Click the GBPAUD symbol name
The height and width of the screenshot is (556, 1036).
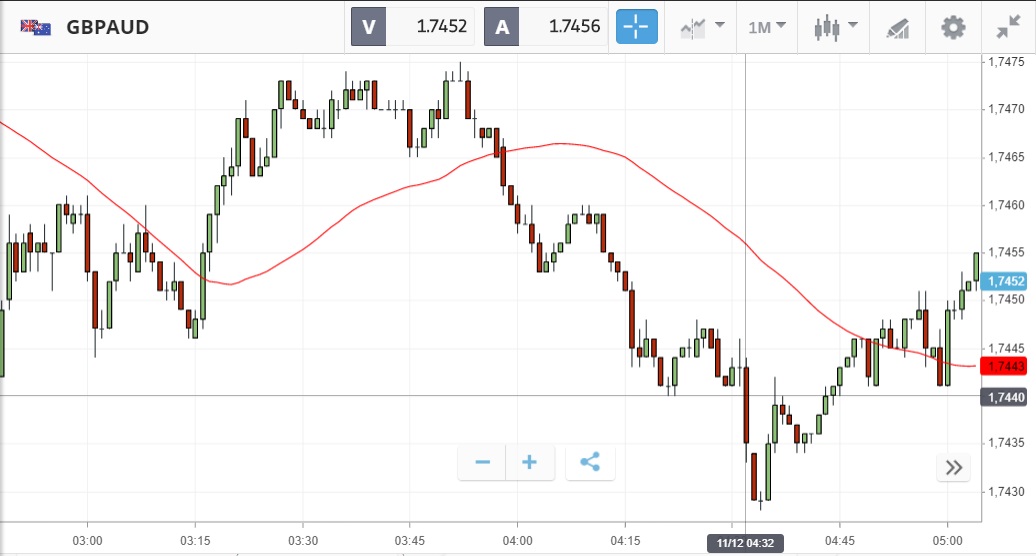108,27
